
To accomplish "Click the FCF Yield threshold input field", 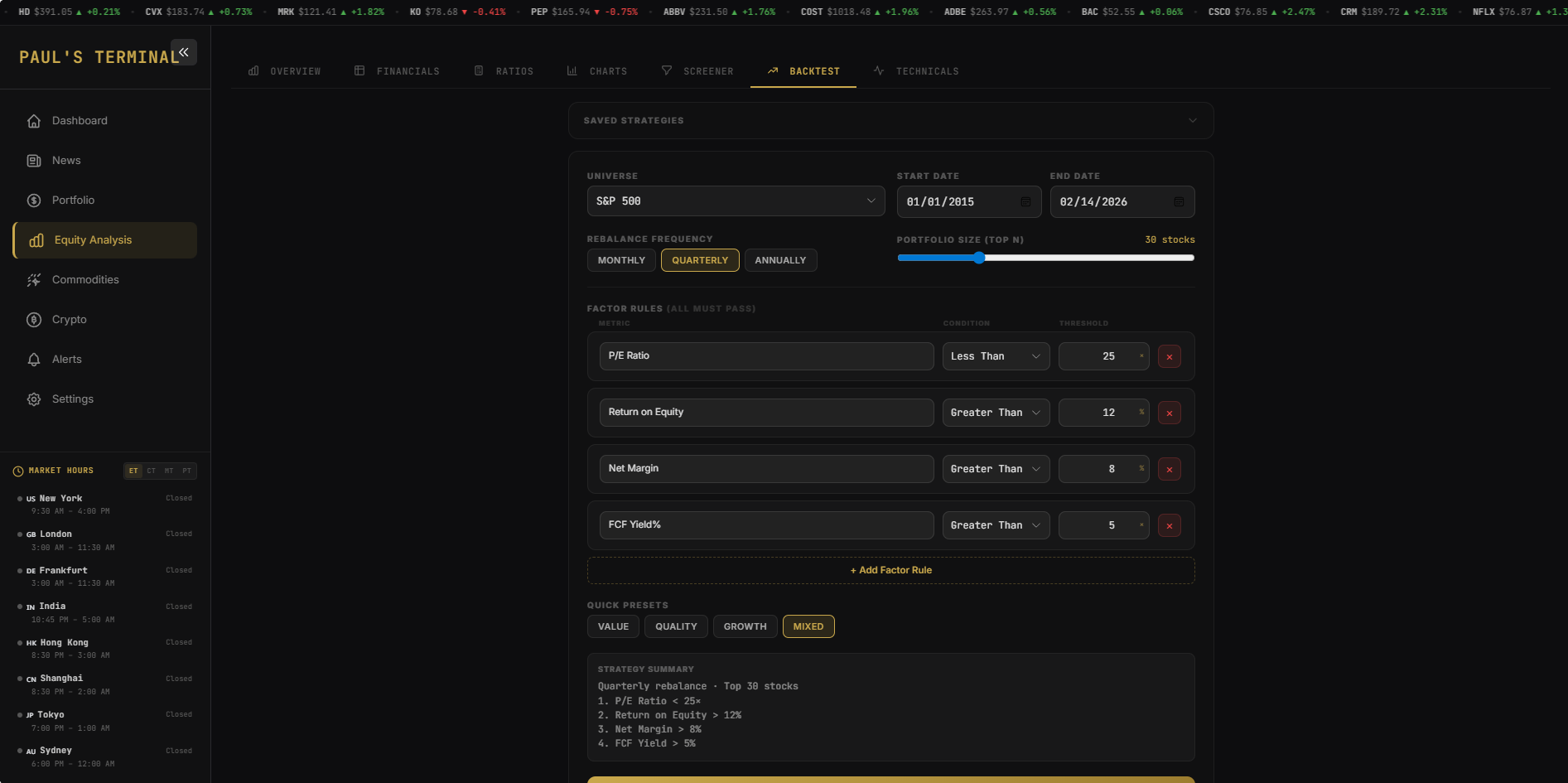I will pos(1102,524).
